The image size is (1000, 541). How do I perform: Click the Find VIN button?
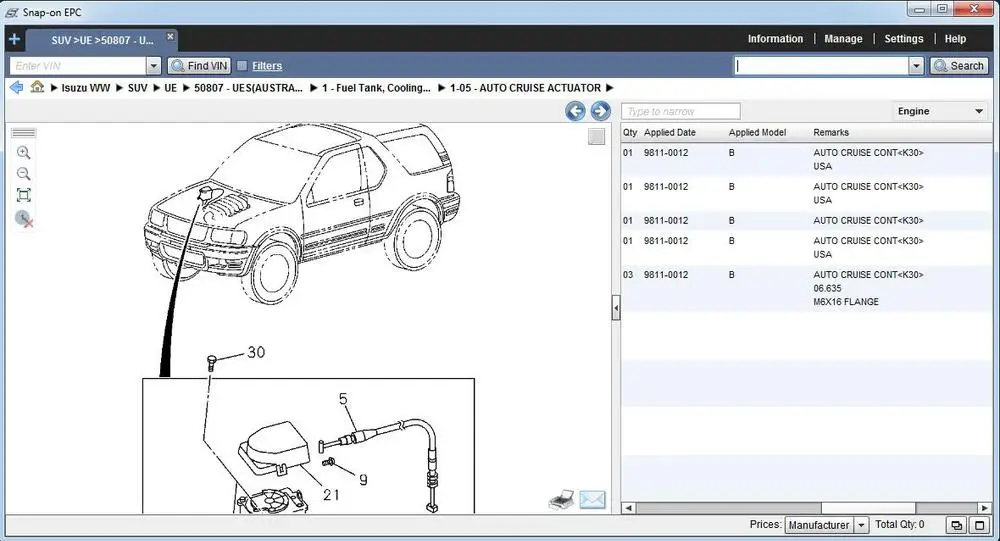coord(199,66)
